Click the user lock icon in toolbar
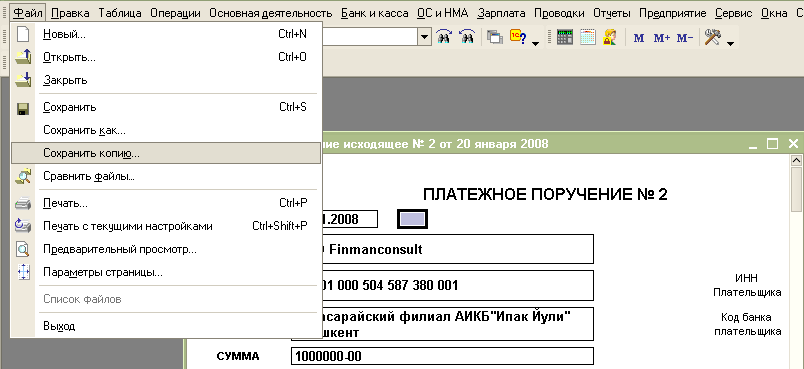 610,37
